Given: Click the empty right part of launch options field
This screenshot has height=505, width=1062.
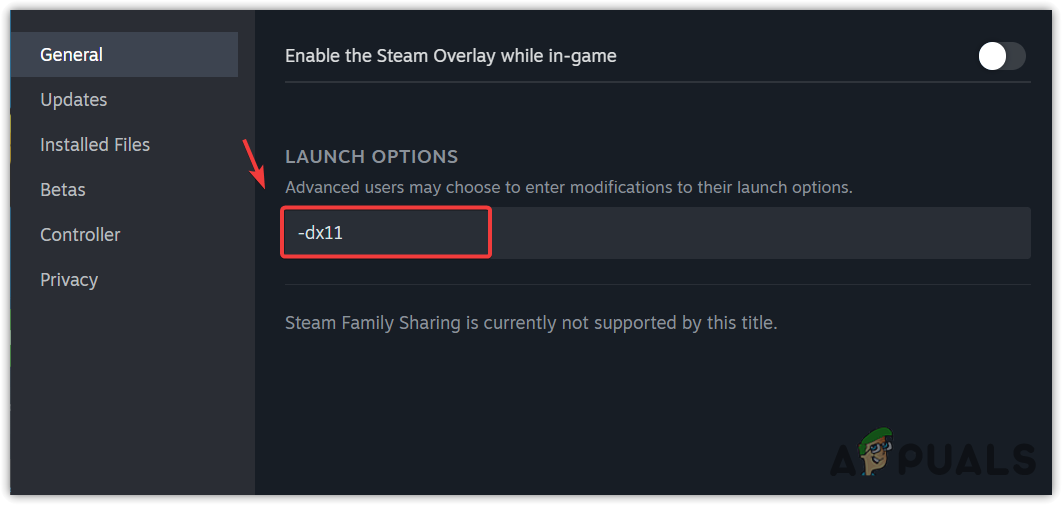Looking at the screenshot, I should (x=760, y=233).
